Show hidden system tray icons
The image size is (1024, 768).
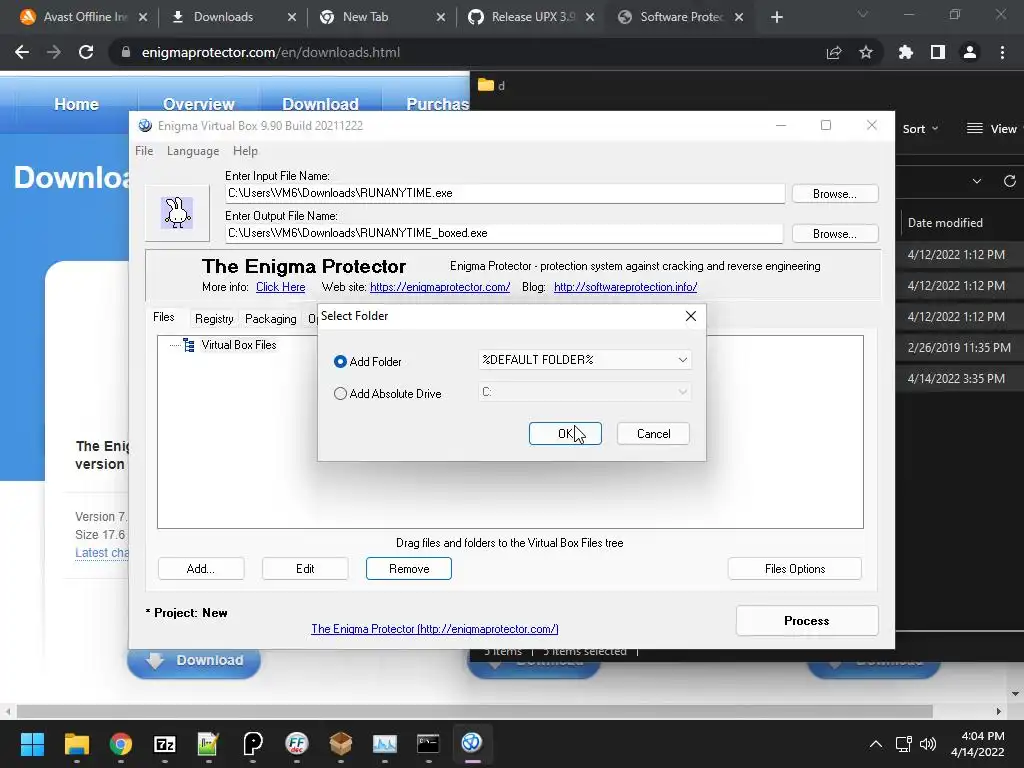pyautogui.click(x=876, y=744)
